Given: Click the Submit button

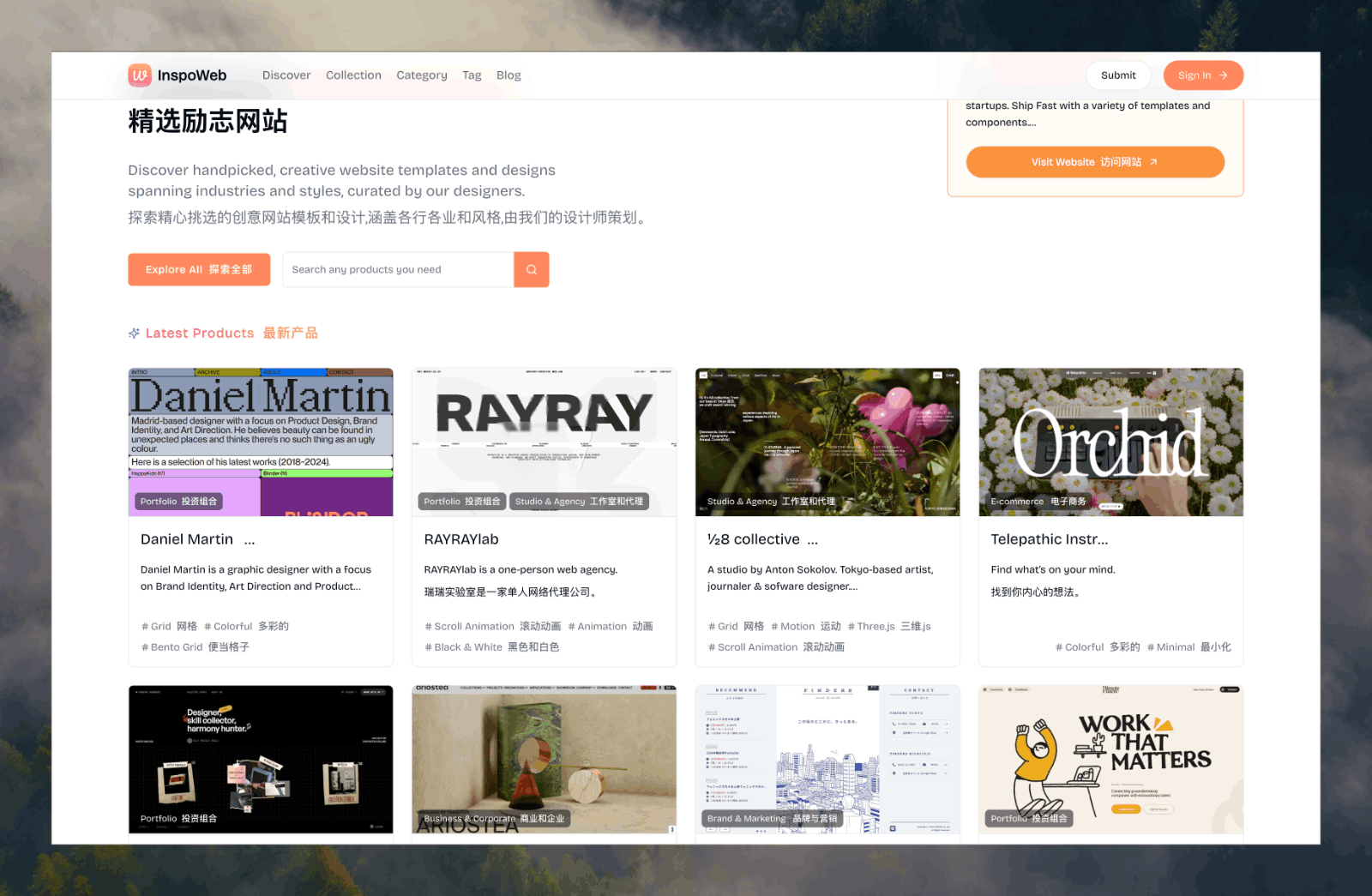Looking at the screenshot, I should [x=1118, y=75].
